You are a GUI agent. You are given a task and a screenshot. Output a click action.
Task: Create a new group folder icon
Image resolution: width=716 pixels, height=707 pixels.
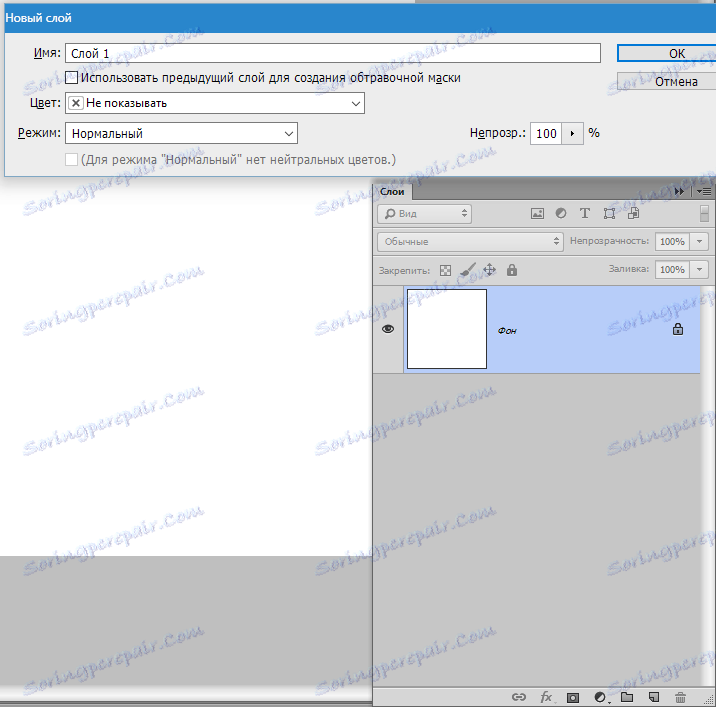click(x=627, y=697)
